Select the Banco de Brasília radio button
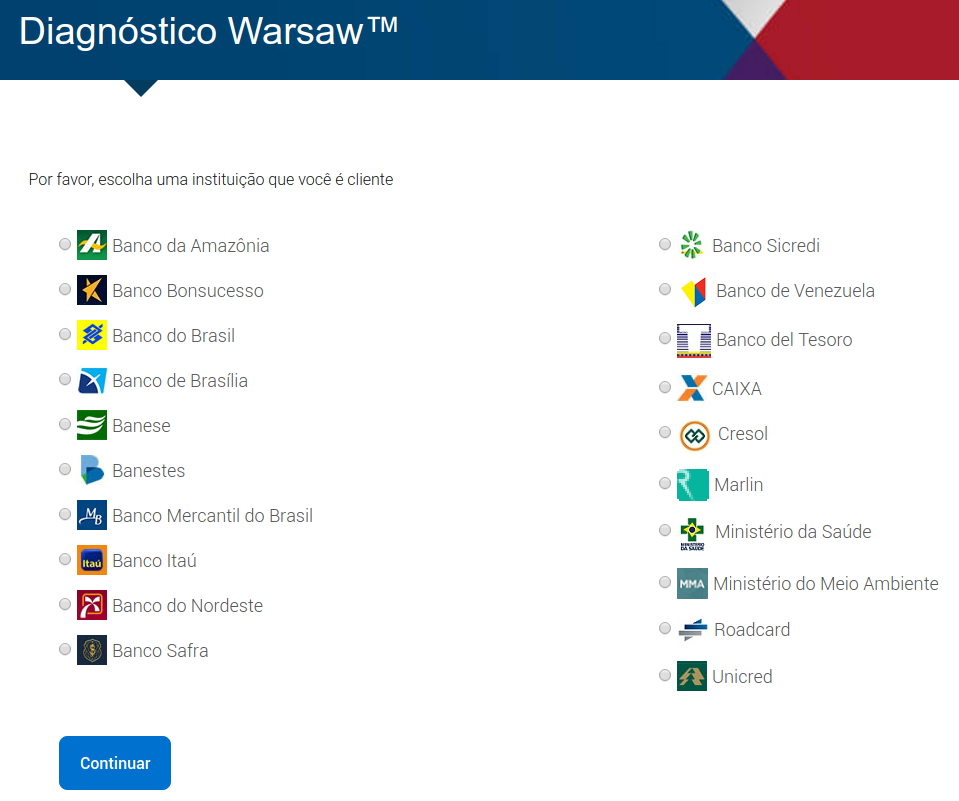Viewport: 959px width, 801px height. point(65,379)
